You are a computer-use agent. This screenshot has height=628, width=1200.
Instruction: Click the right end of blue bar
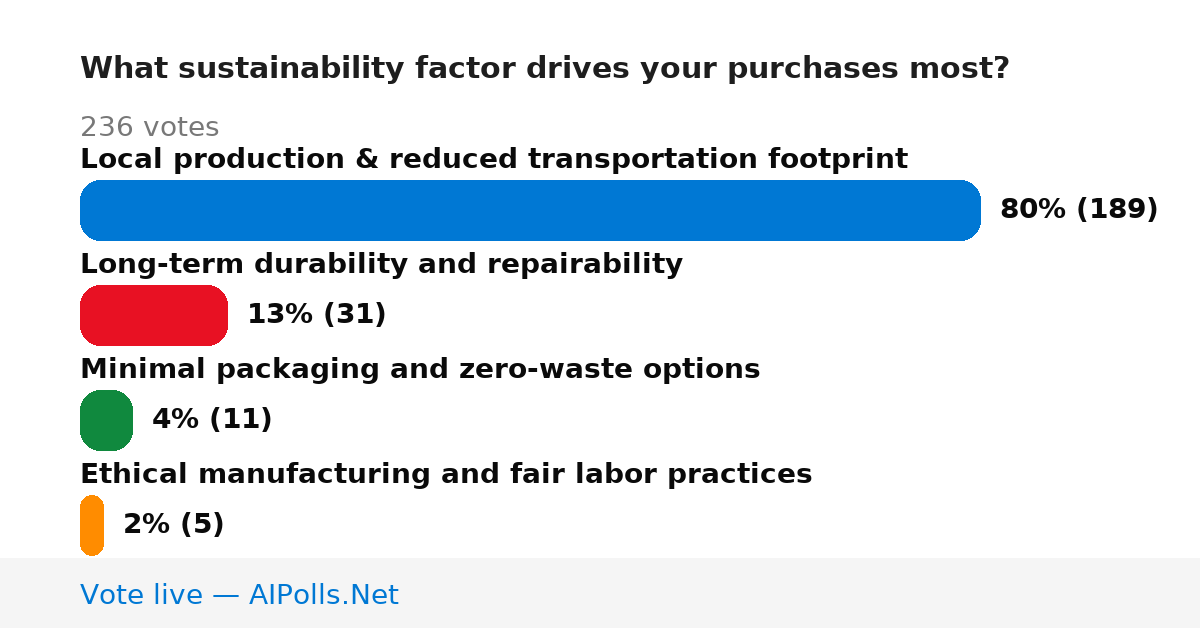[970, 210]
